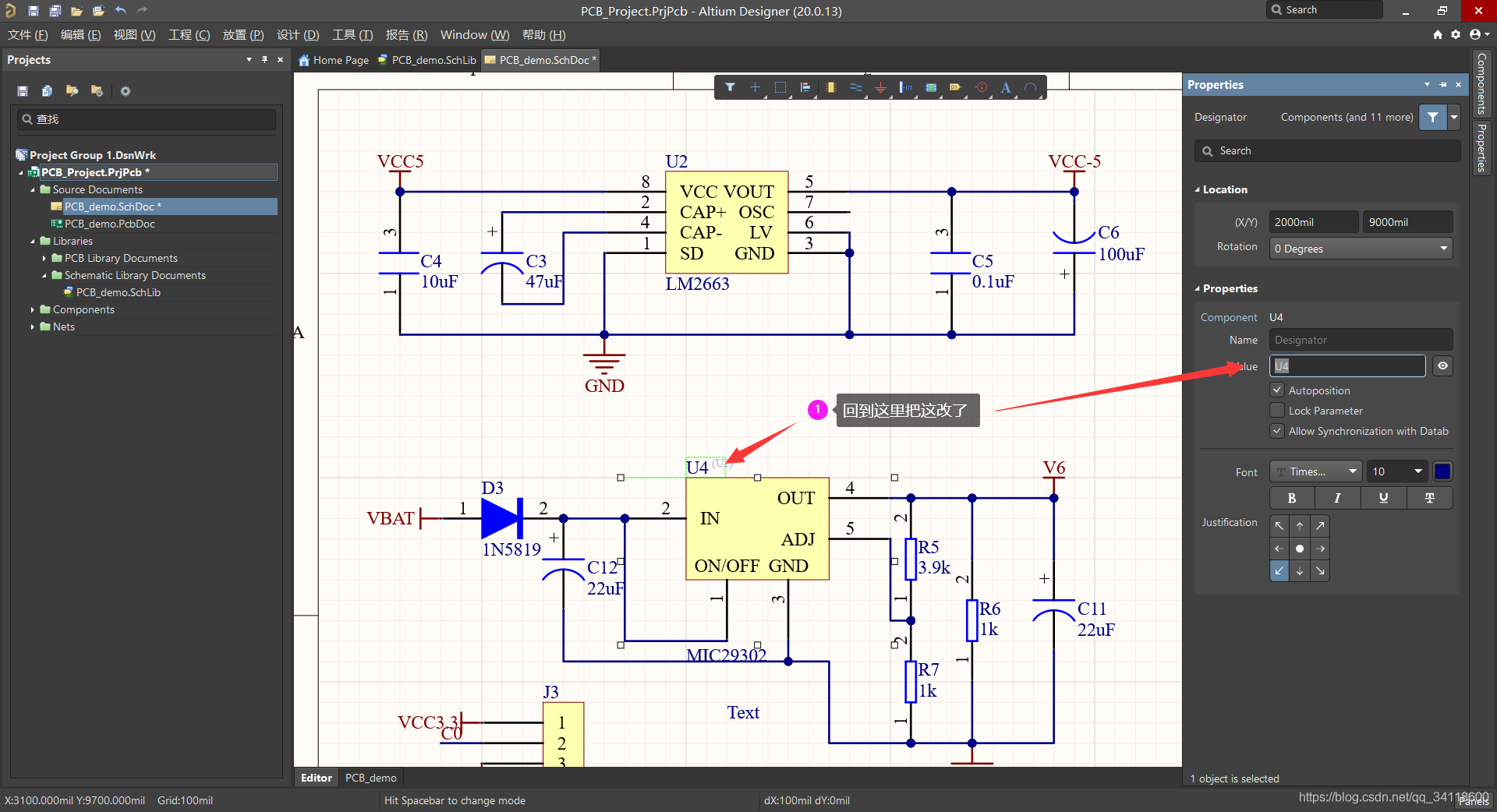Image resolution: width=1497 pixels, height=812 pixels.
Task: Open the font size 10 dropdown
Action: pos(1398,471)
